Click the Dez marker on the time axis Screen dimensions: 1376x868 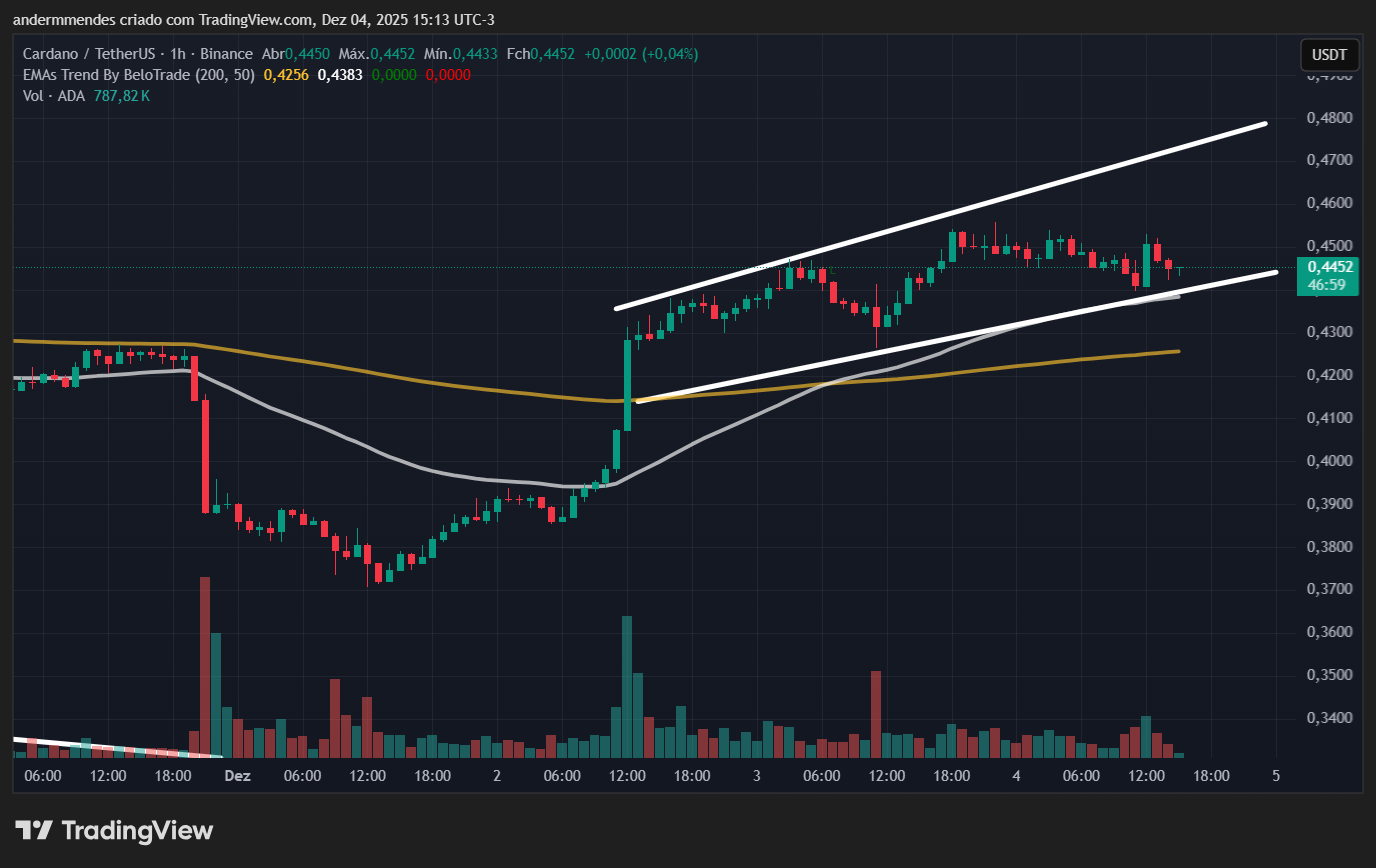click(x=237, y=776)
